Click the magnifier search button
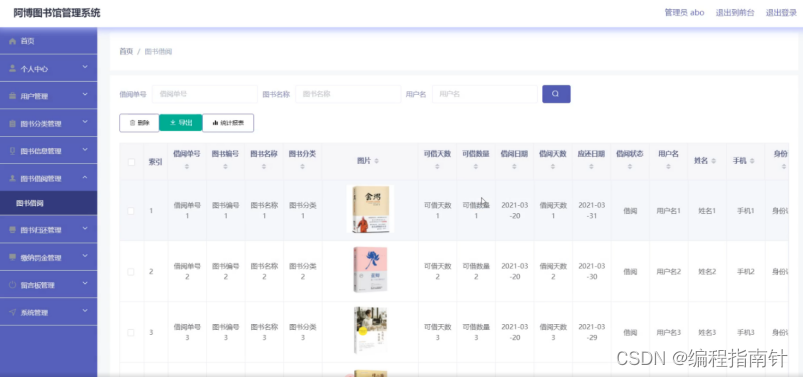 click(x=556, y=94)
